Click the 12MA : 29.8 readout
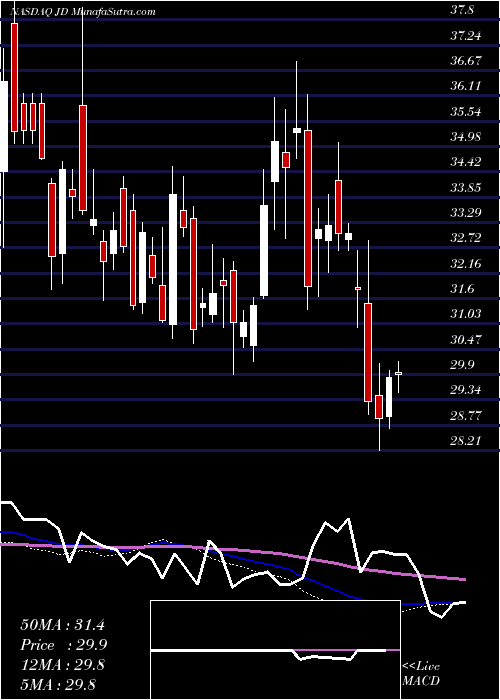 coord(62,664)
